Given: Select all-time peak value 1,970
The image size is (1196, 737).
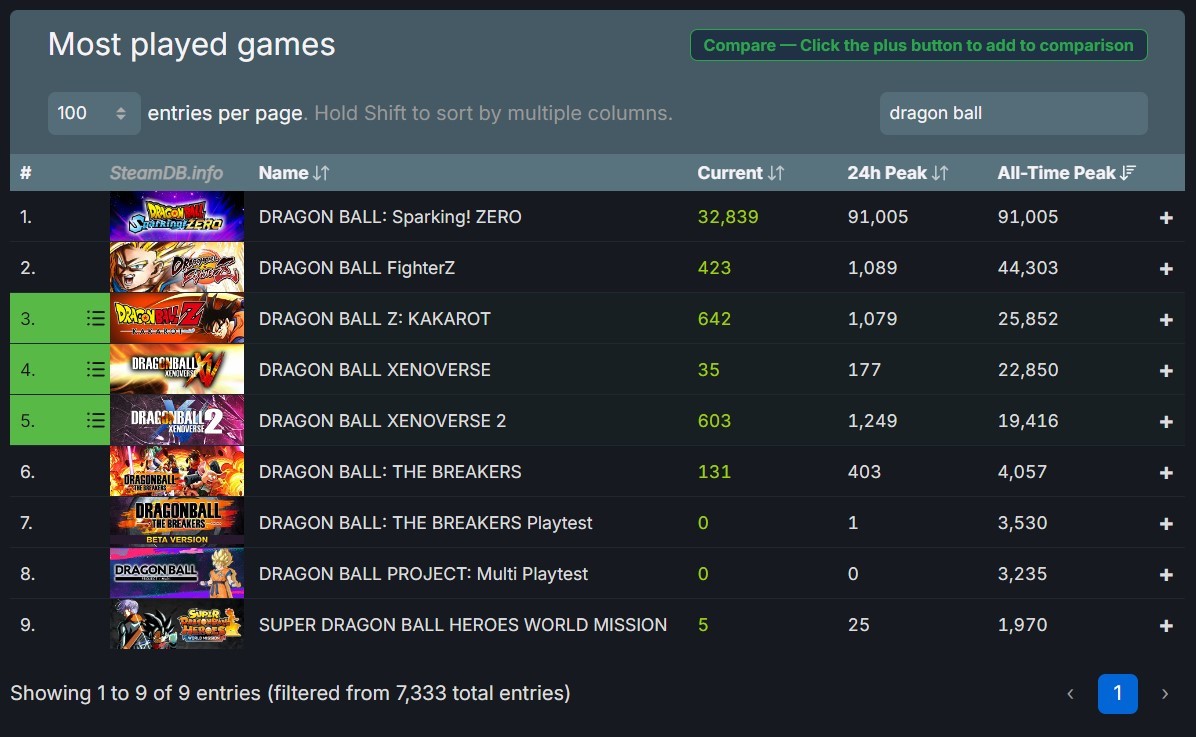Looking at the screenshot, I should click(x=1022, y=625).
